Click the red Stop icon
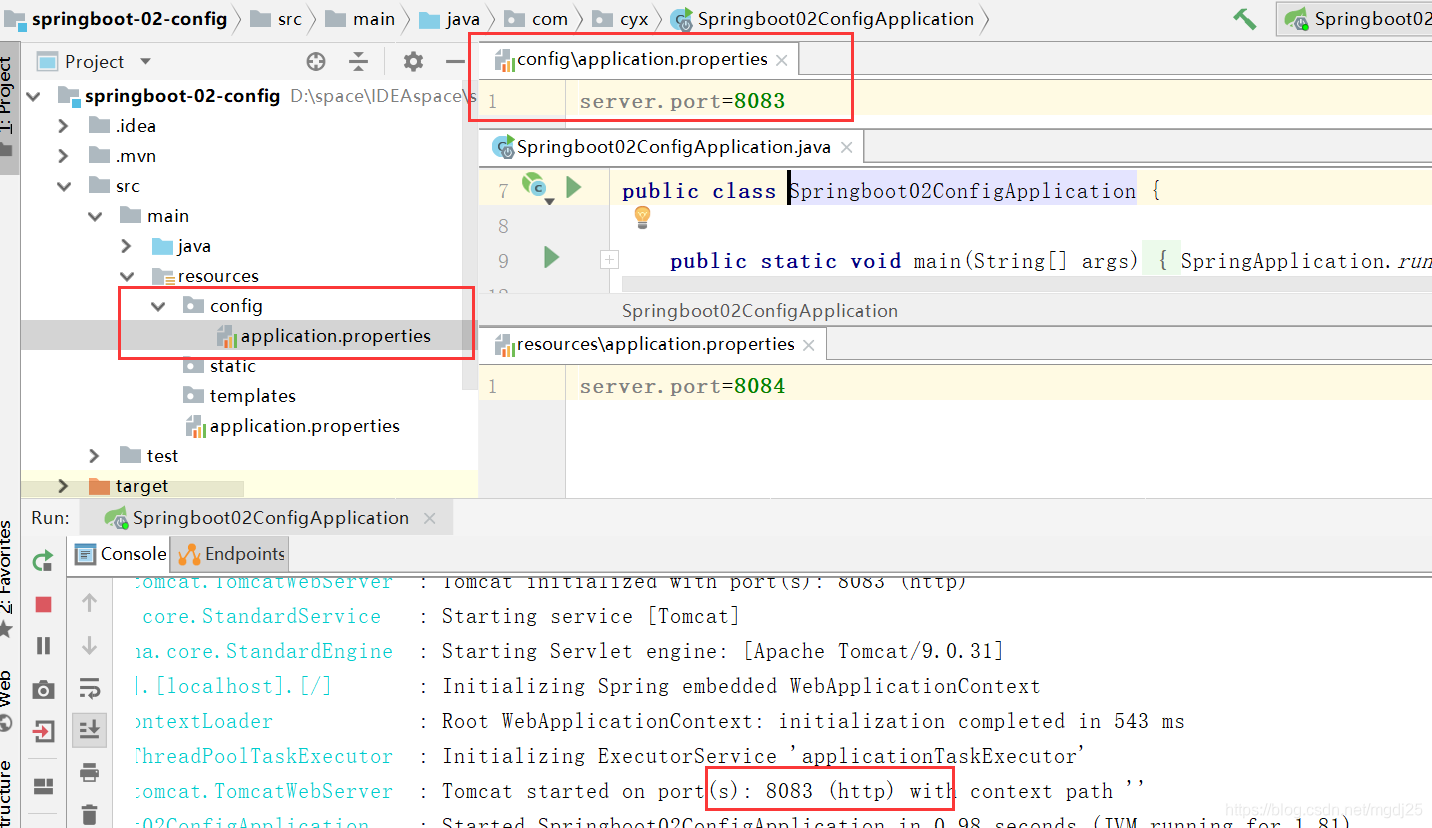 point(43,604)
